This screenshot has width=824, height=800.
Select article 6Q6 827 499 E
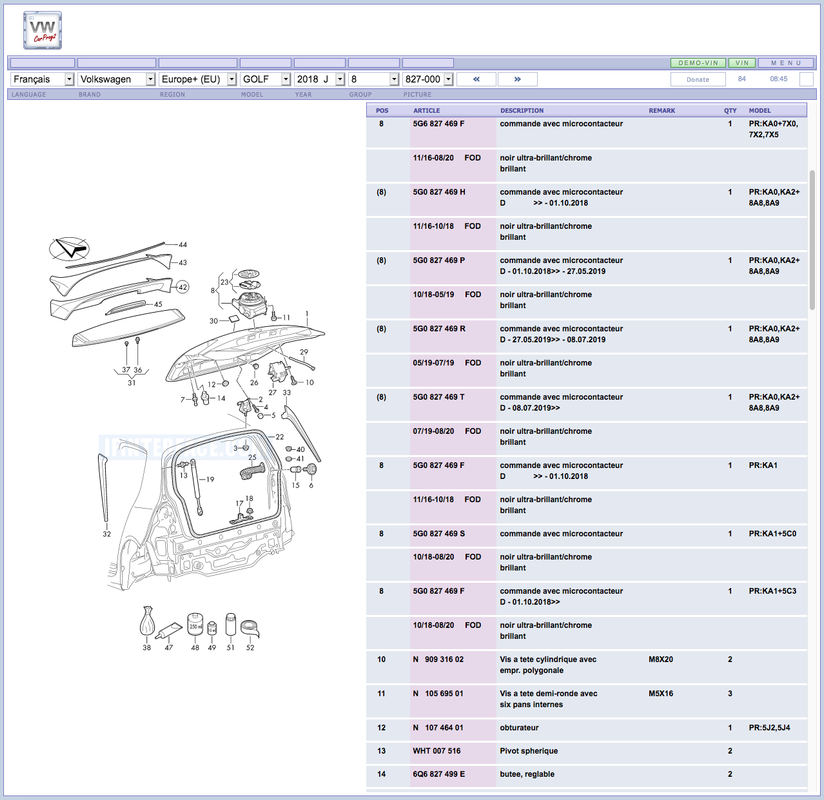coord(439,774)
